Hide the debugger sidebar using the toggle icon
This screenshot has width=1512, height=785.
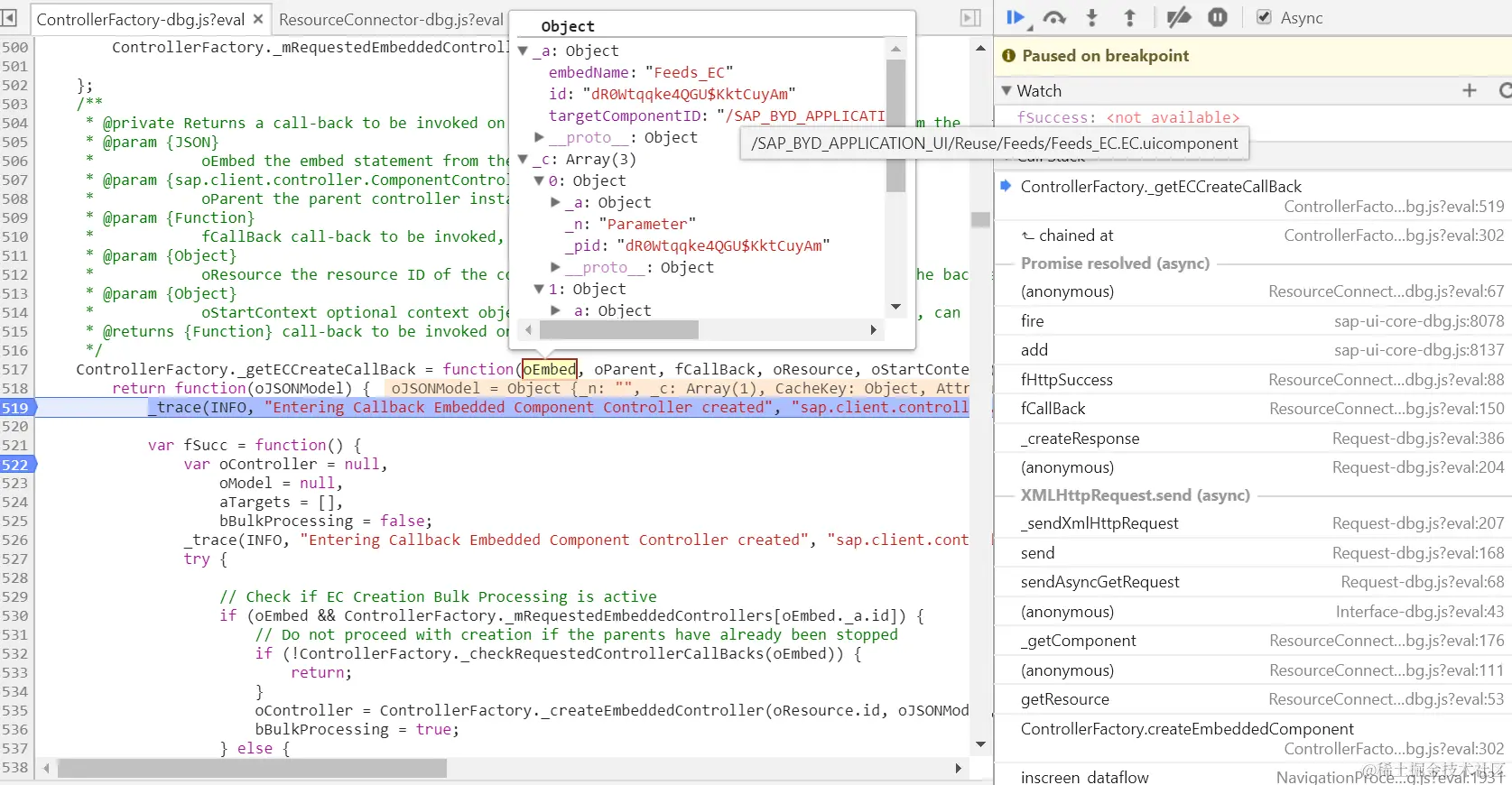pos(970,17)
